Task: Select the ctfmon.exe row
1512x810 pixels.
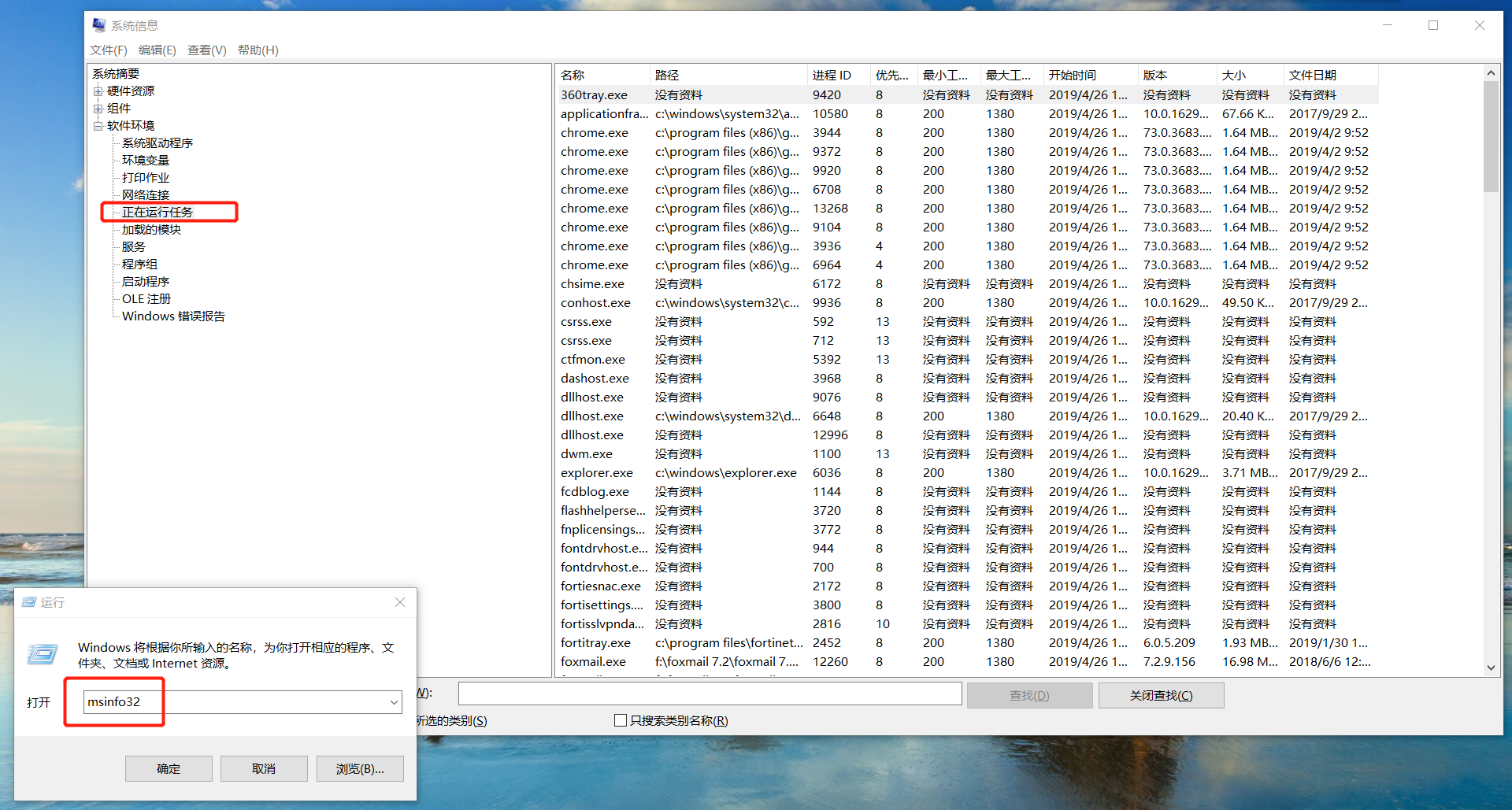Action: (968, 359)
